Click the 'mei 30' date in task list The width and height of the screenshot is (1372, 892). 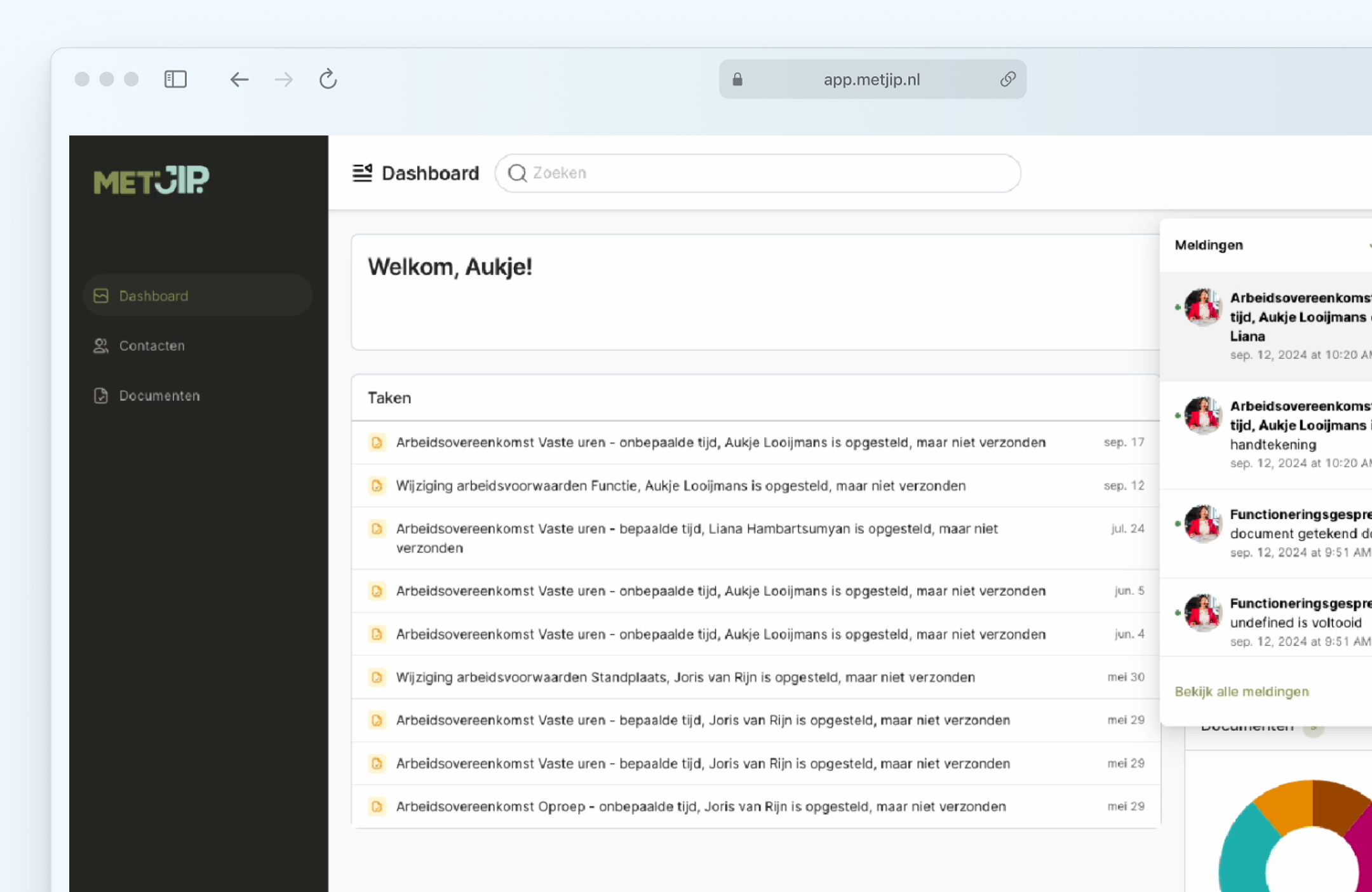point(1126,677)
